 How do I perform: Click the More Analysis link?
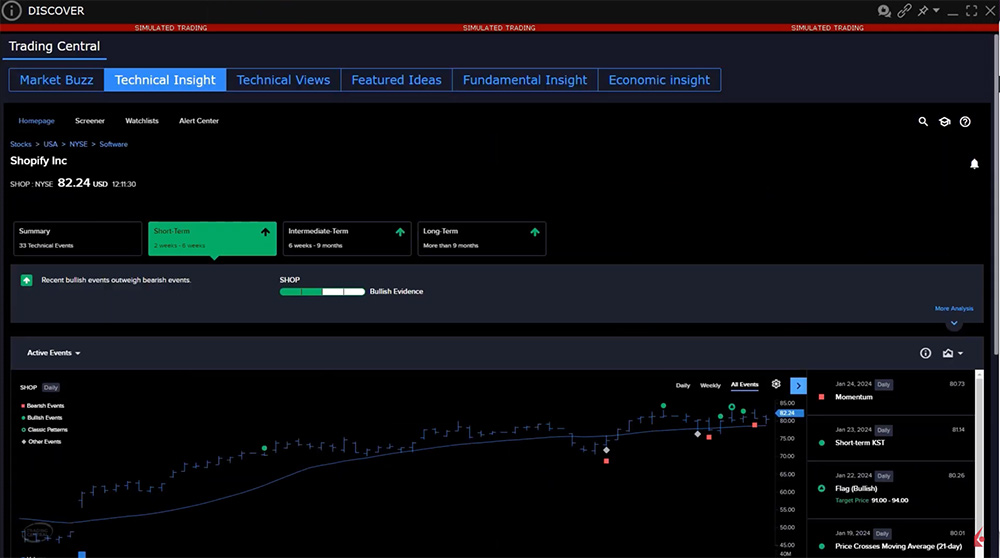tap(953, 309)
